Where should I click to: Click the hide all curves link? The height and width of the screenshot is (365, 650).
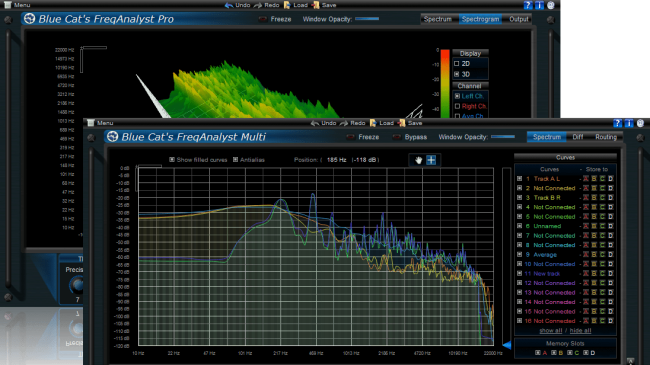point(580,331)
